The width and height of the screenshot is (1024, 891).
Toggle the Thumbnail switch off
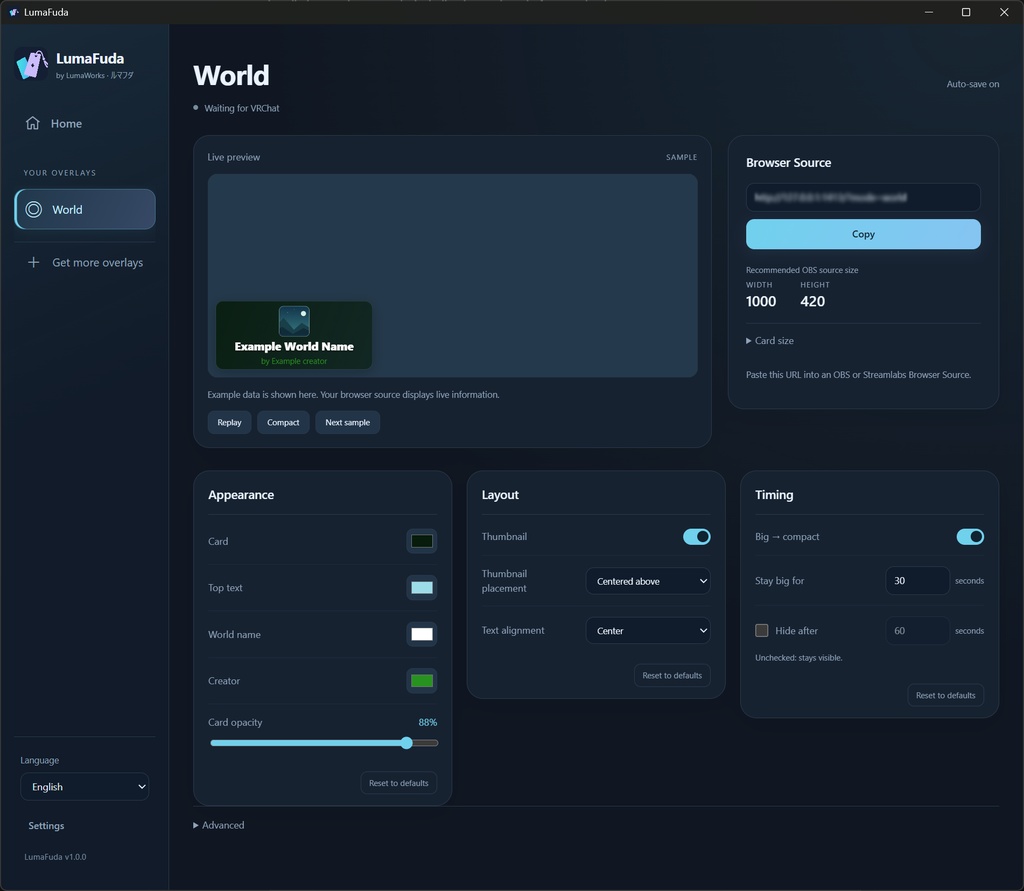click(696, 536)
